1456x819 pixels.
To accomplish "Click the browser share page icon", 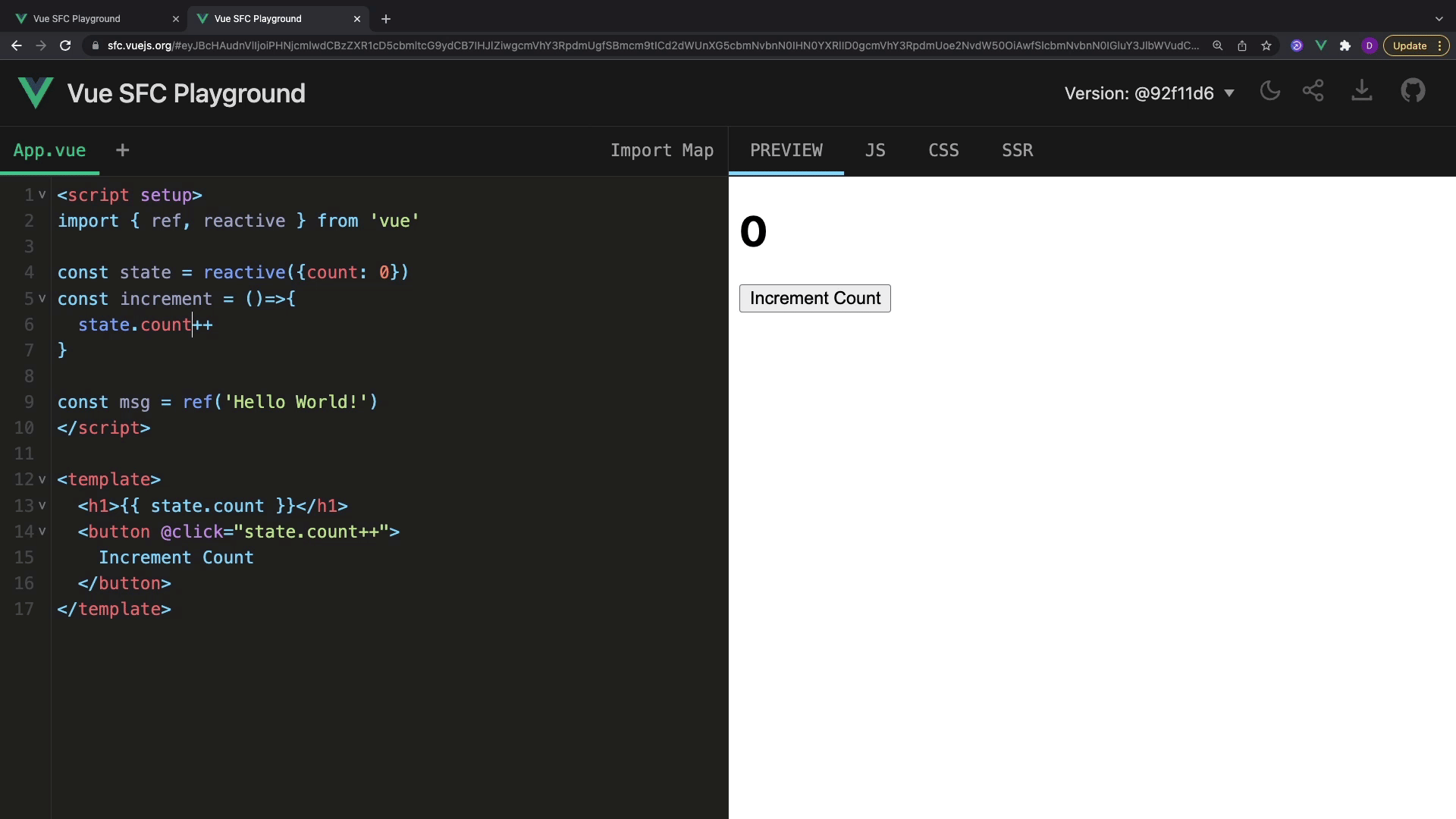I will pos(1242,45).
